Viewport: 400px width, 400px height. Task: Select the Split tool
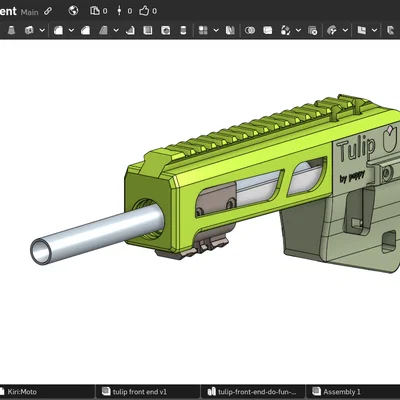(267, 30)
